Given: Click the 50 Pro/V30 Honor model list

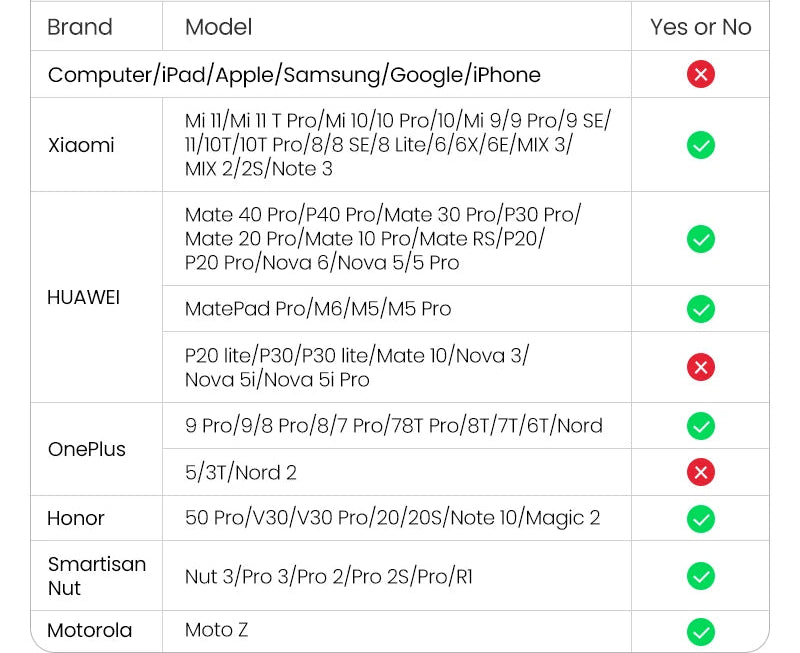Looking at the screenshot, I should point(392,518).
